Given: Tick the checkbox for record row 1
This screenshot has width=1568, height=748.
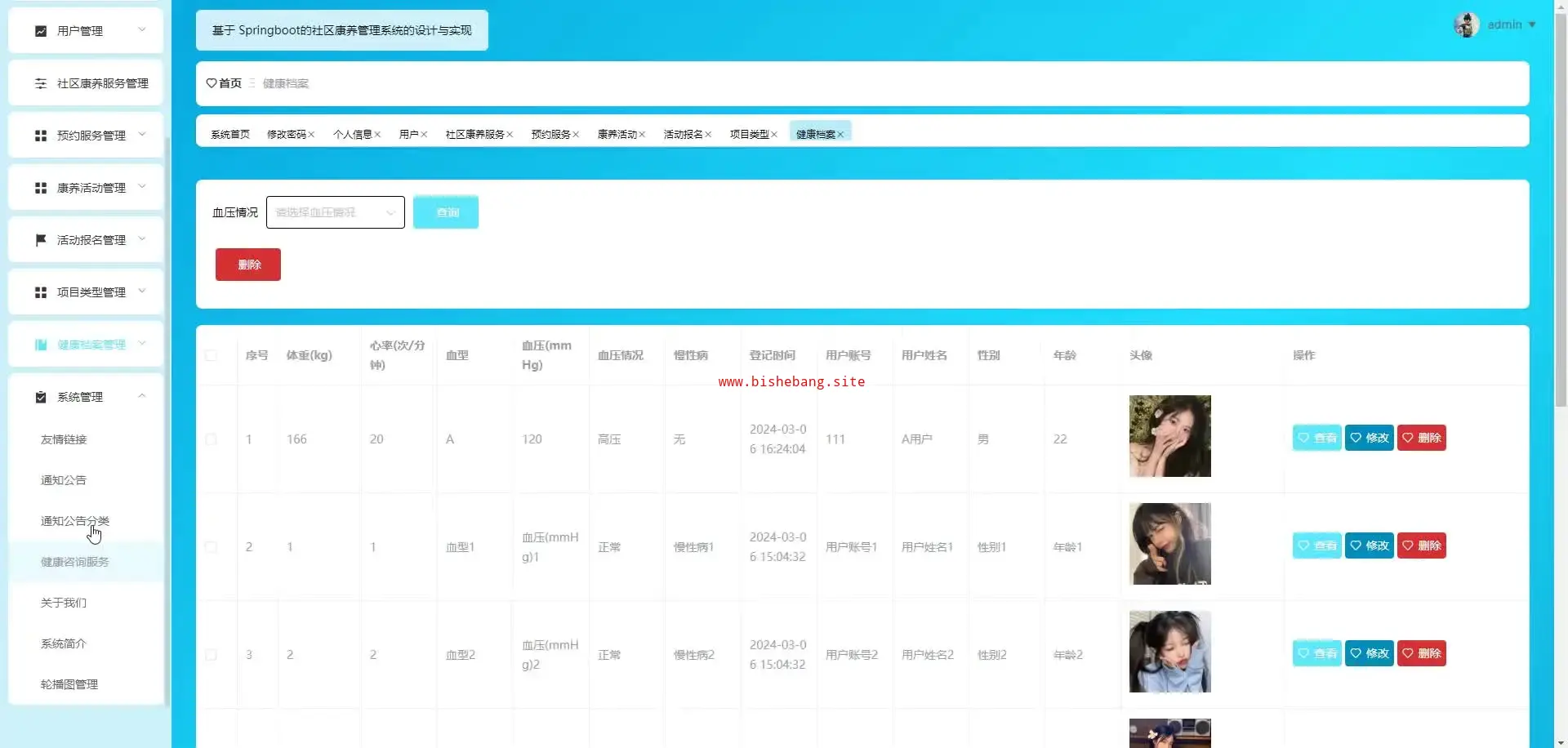Looking at the screenshot, I should tap(211, 439).
